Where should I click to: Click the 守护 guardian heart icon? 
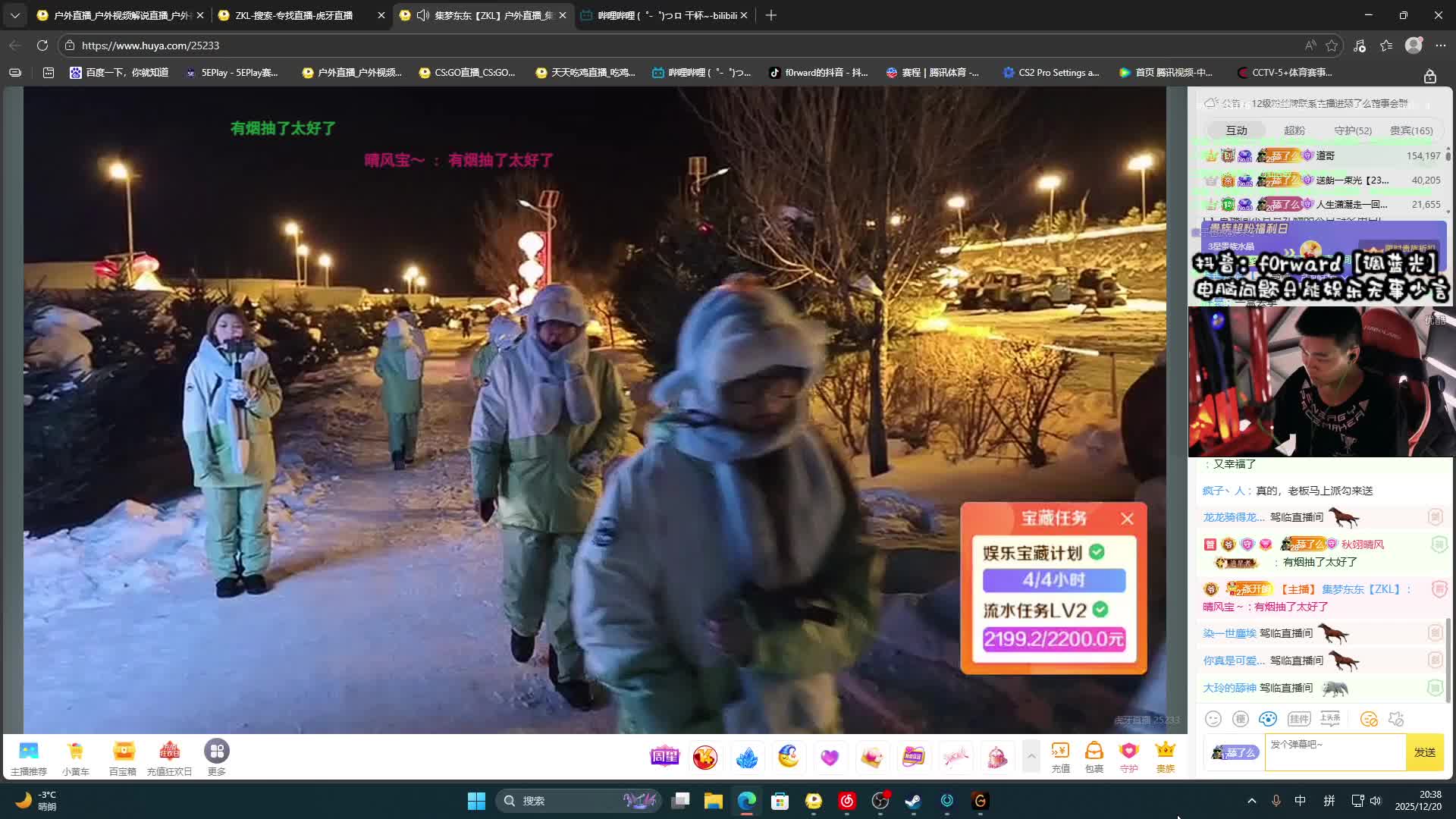click(1128, 757)
